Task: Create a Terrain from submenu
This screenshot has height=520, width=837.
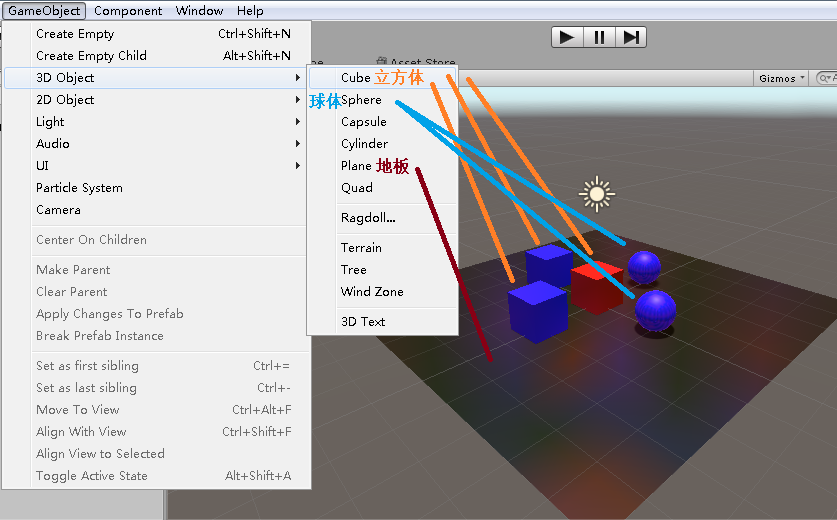Action: click(x=383, y=248)
